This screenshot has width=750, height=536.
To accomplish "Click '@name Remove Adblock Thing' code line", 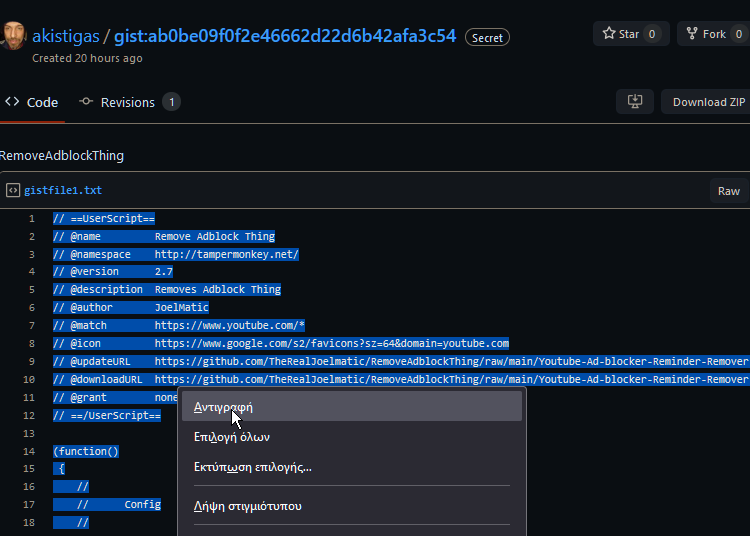I will 164,236.
